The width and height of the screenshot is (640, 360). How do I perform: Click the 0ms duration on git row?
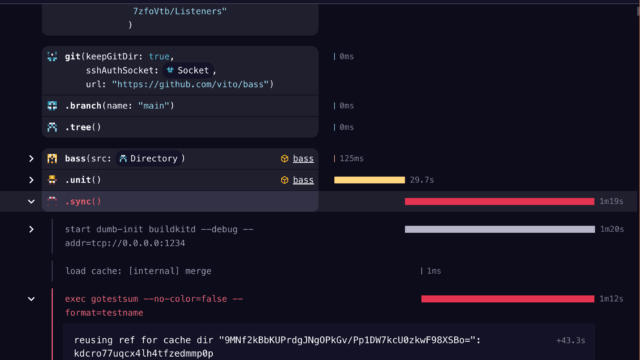(x=347, y=57)
